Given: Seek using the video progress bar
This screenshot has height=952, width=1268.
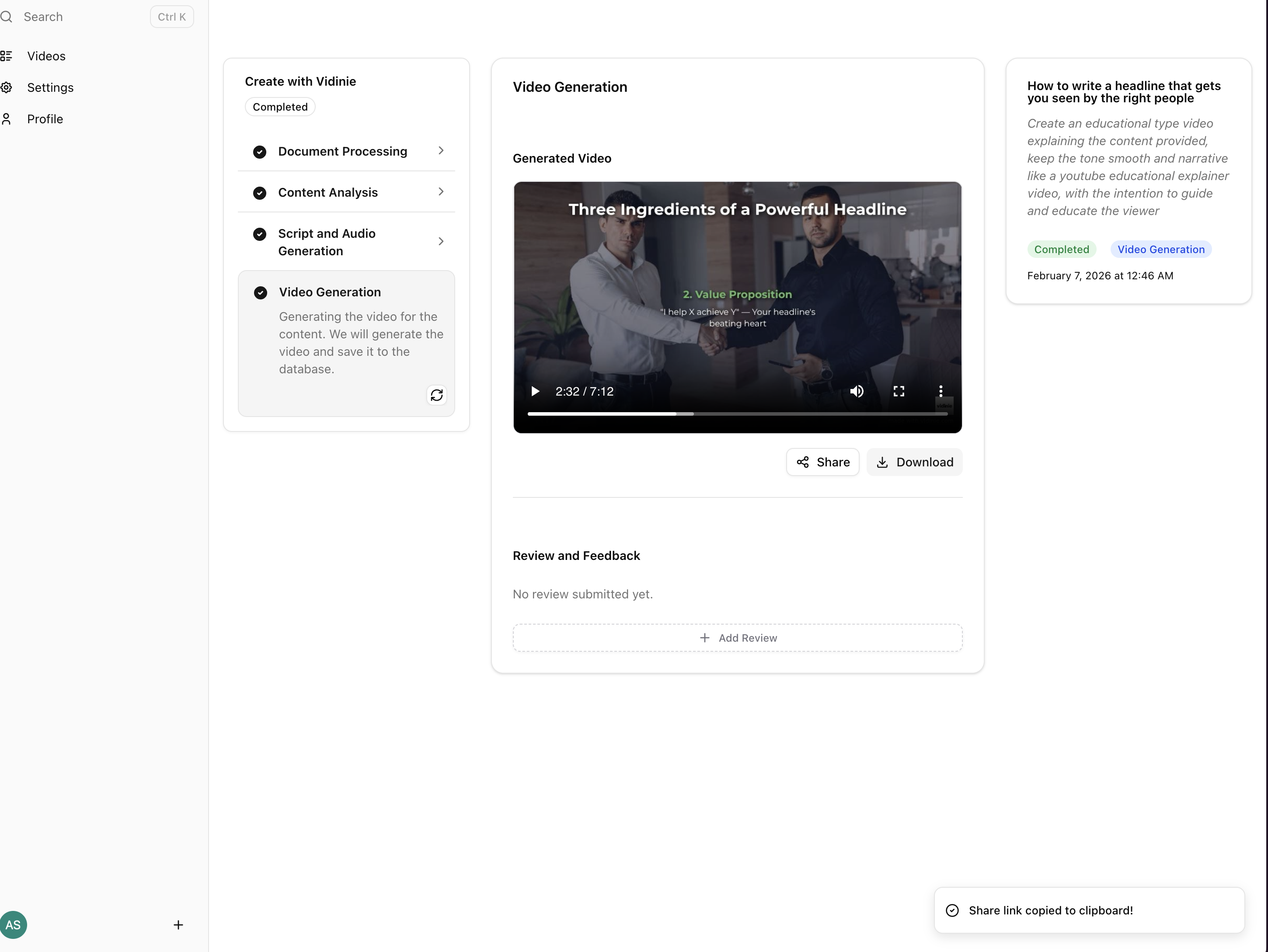Looking at the screenshot, I should click(x=738, y=413).
